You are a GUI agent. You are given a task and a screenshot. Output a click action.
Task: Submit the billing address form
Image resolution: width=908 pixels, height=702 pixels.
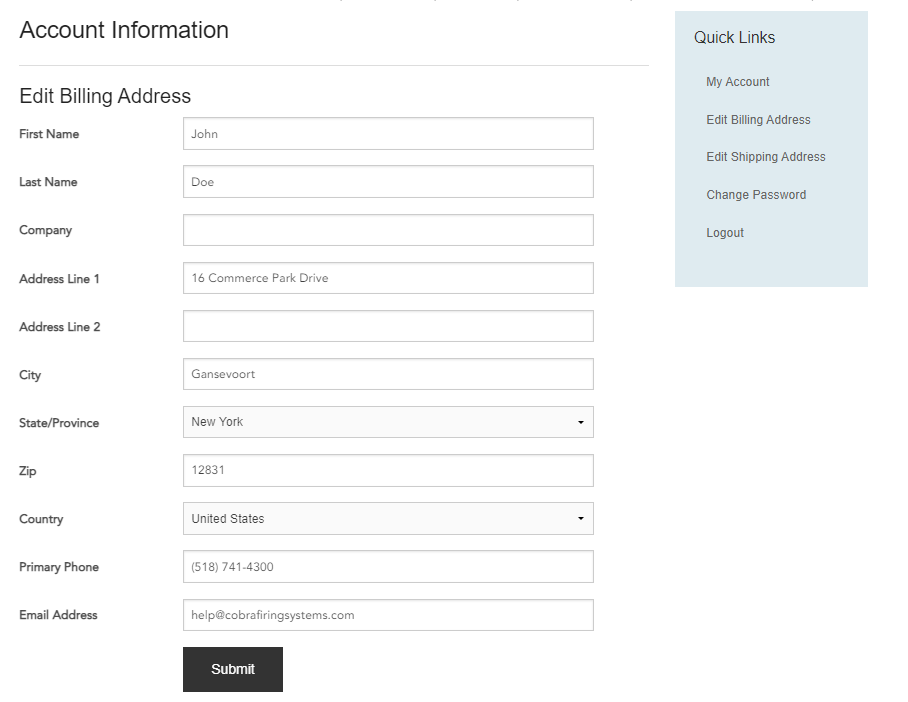tap(233, 670)
